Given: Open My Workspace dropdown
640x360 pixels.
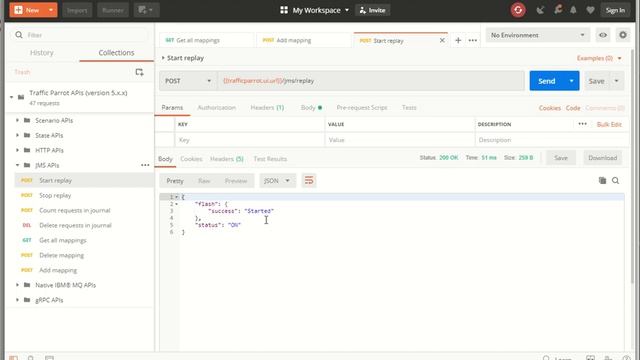Looking at the screenshot, I should [x=320, y=10].
